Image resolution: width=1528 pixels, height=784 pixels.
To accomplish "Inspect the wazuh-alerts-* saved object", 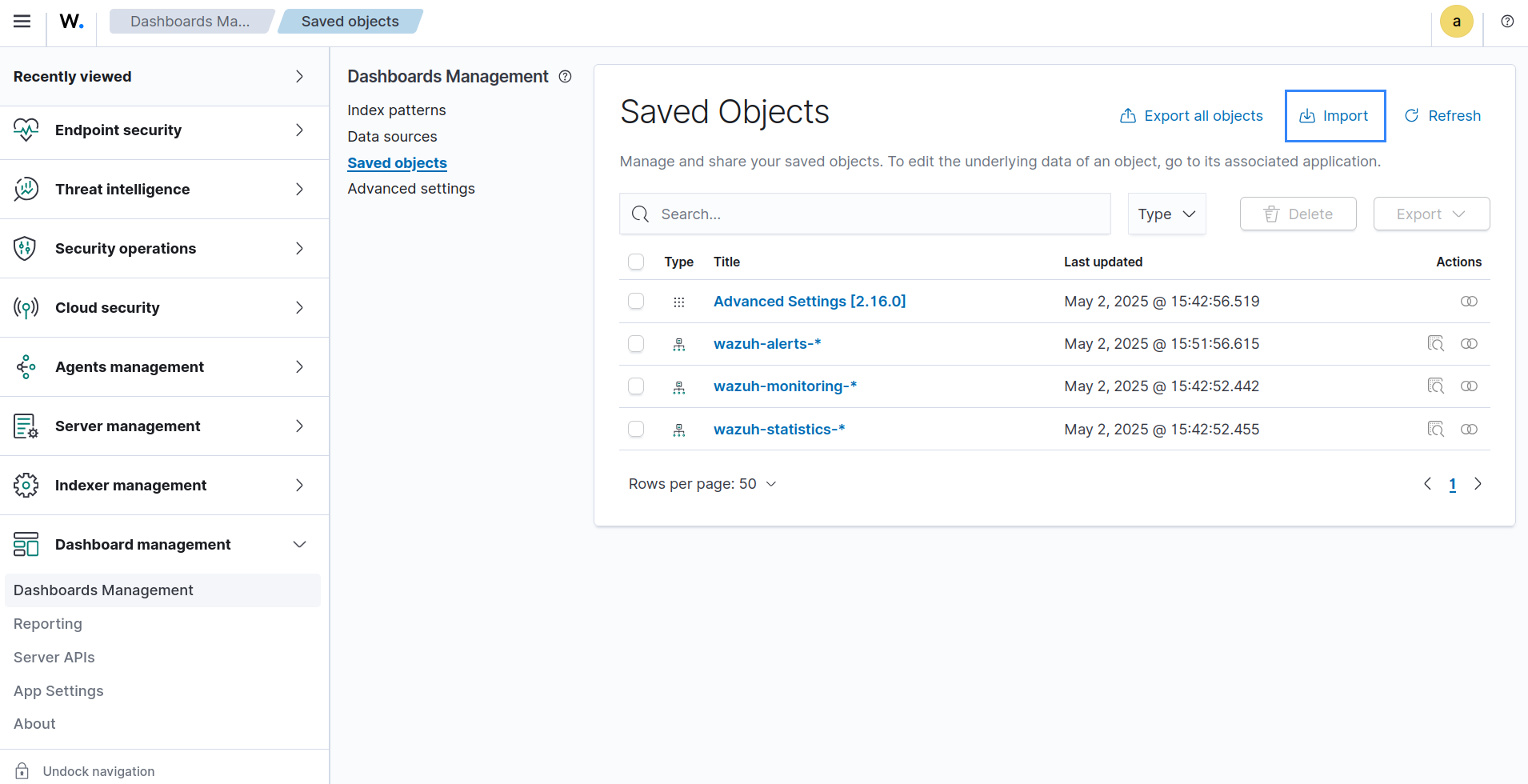I will [x=1435, y=344].
